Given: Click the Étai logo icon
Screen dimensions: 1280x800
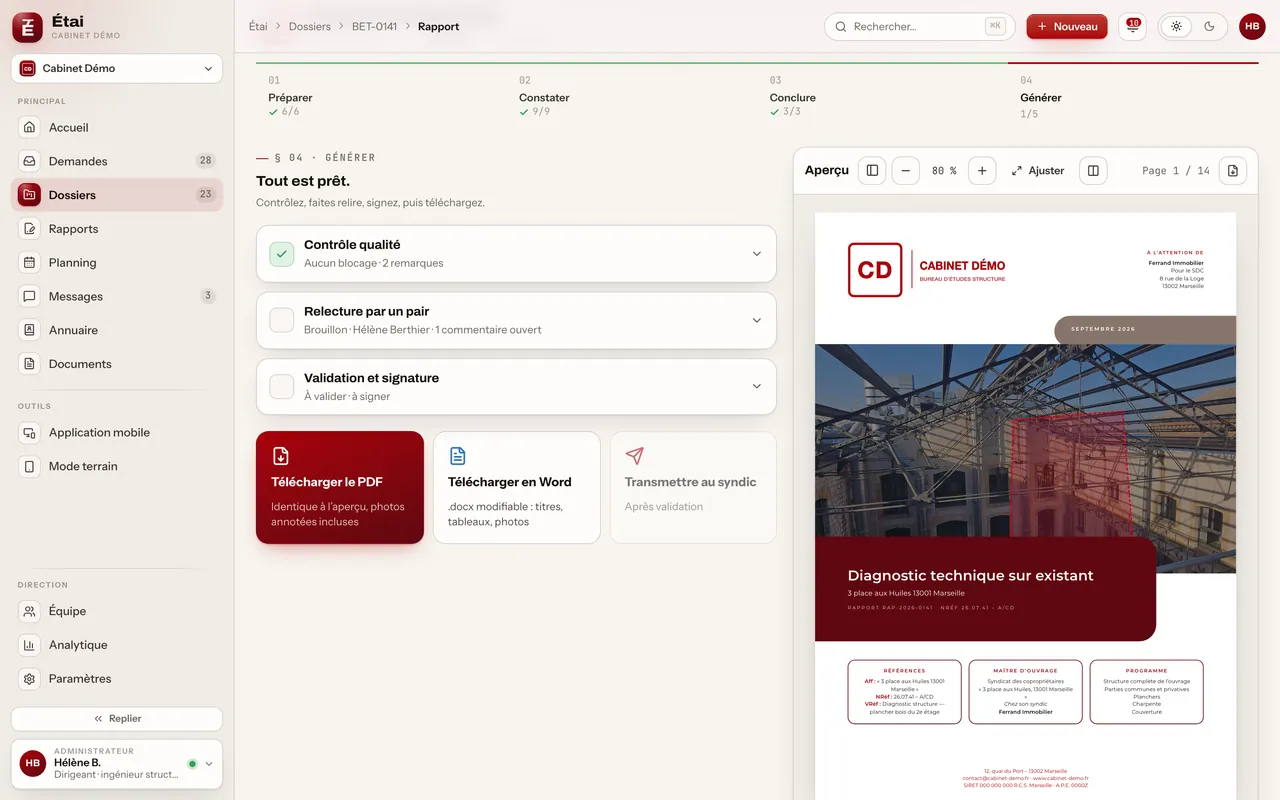Looking at the screenshot, I should [x=27, y=27].
